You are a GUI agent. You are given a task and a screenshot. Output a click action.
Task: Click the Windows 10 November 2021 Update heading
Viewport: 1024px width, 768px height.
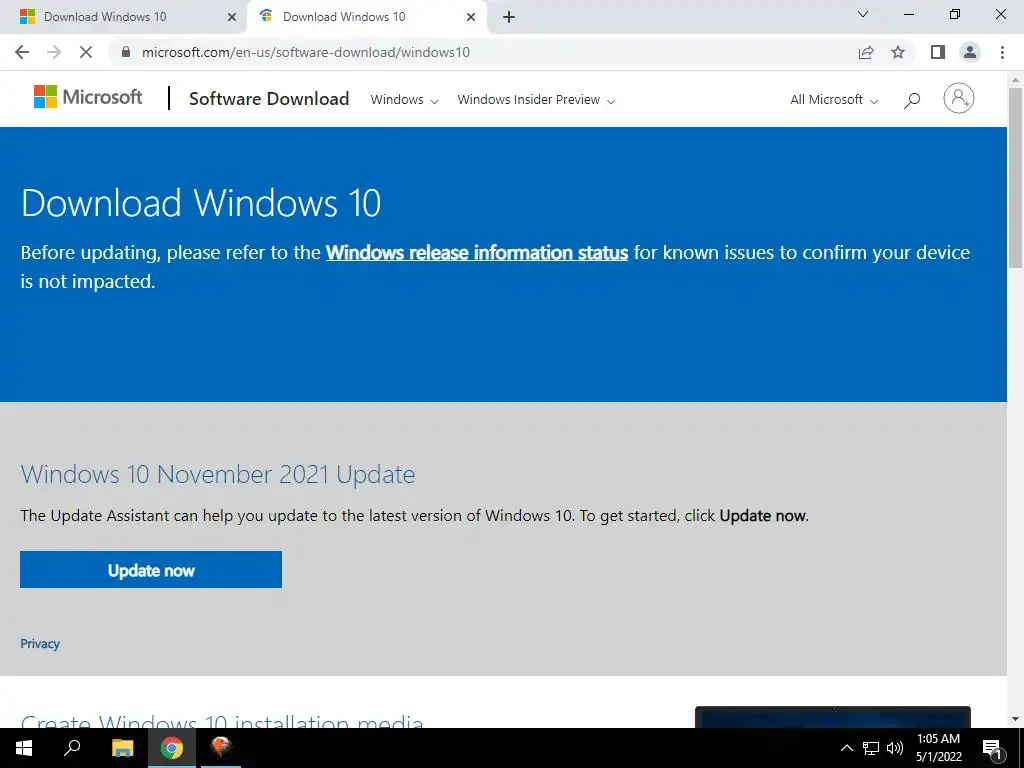(x=217, y=474)
